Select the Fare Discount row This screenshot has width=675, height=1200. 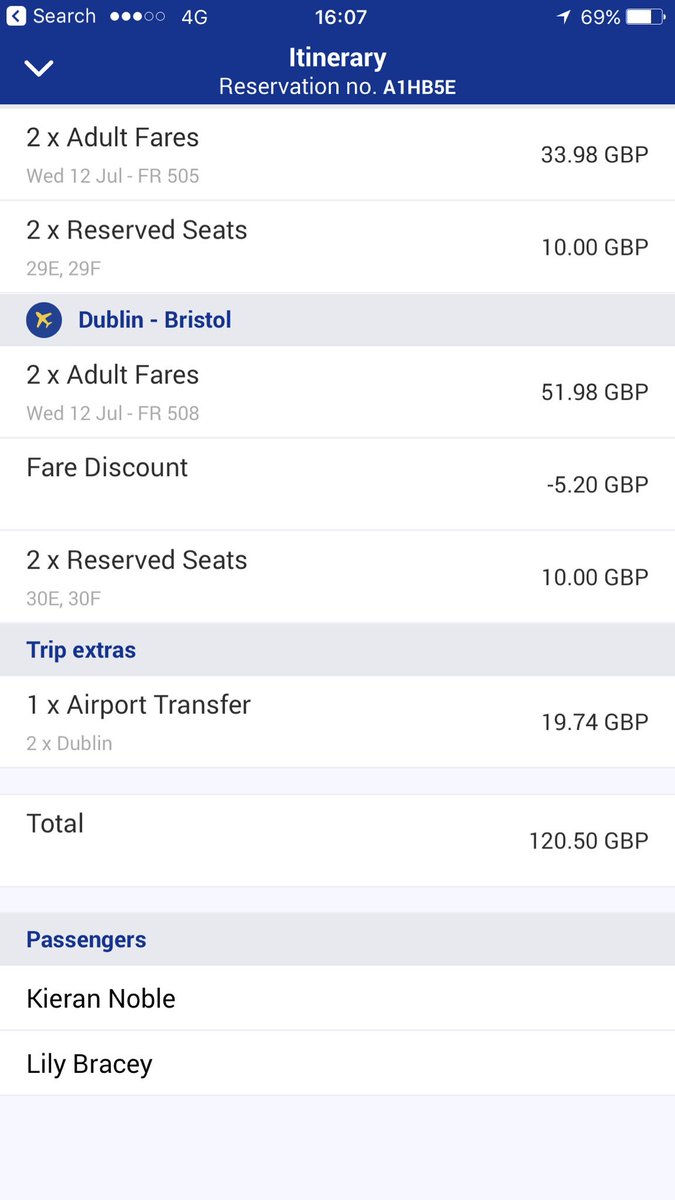pyautogui.click(x=337, y=484)
